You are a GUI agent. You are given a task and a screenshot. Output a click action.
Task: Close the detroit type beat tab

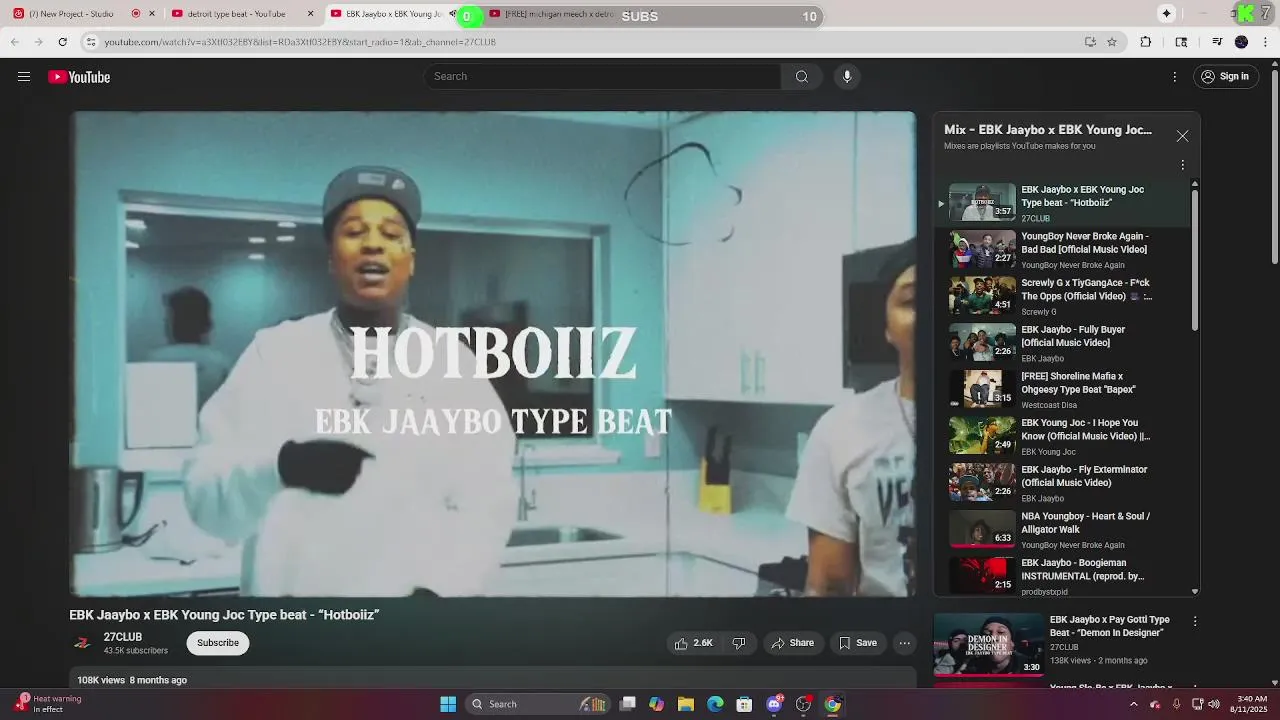pyautogui.click(x=310, y=14)
